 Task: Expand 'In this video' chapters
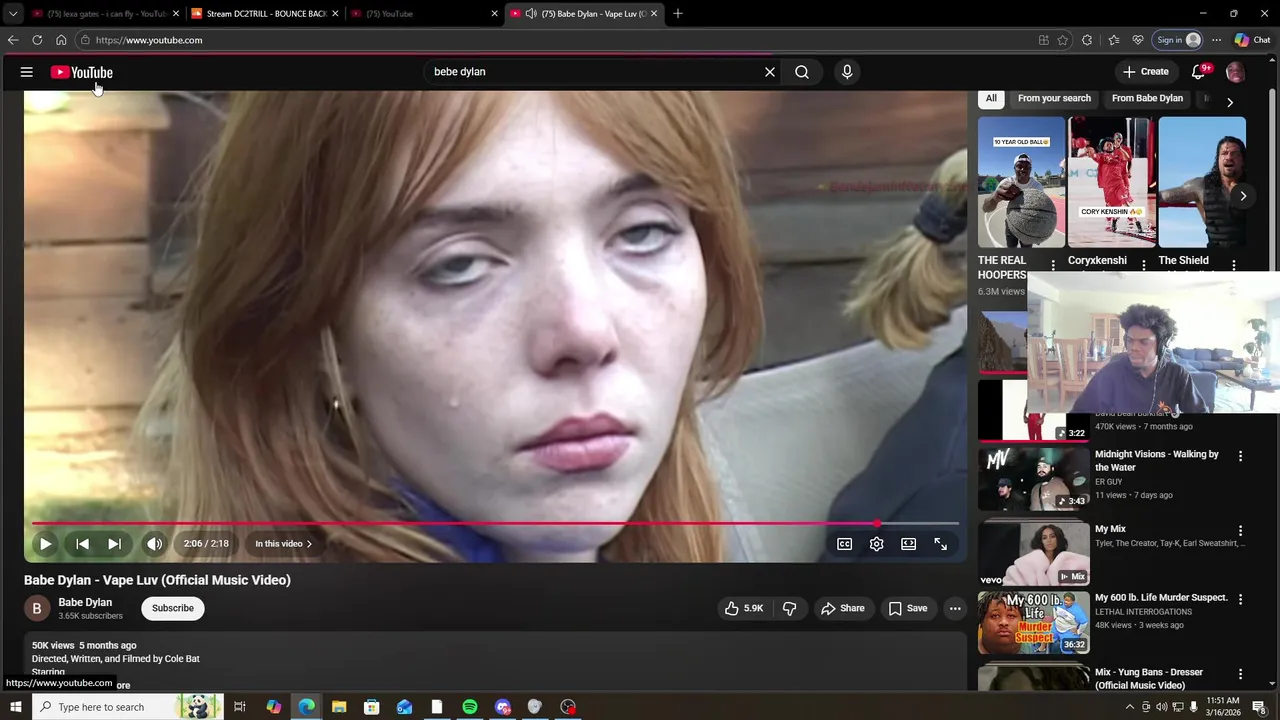pyautogui.click(x=283, y=544)
